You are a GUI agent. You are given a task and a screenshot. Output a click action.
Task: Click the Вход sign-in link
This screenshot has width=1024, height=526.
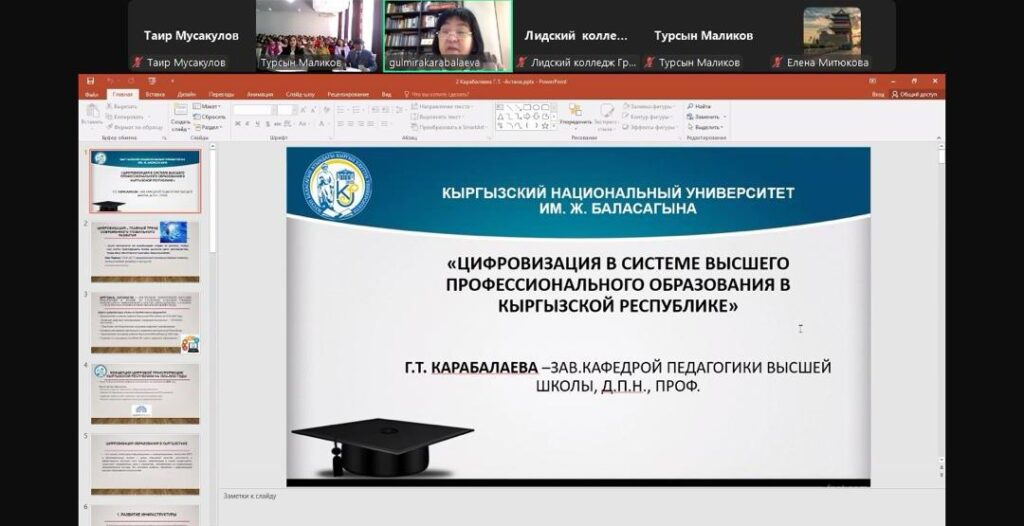pos(878,94)
